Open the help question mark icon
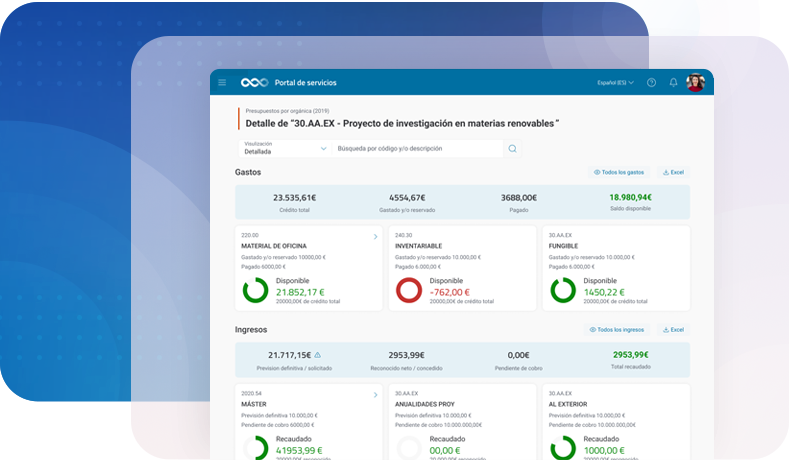The image size is (800, 460). pyautogui.click(x=651, y=82)
